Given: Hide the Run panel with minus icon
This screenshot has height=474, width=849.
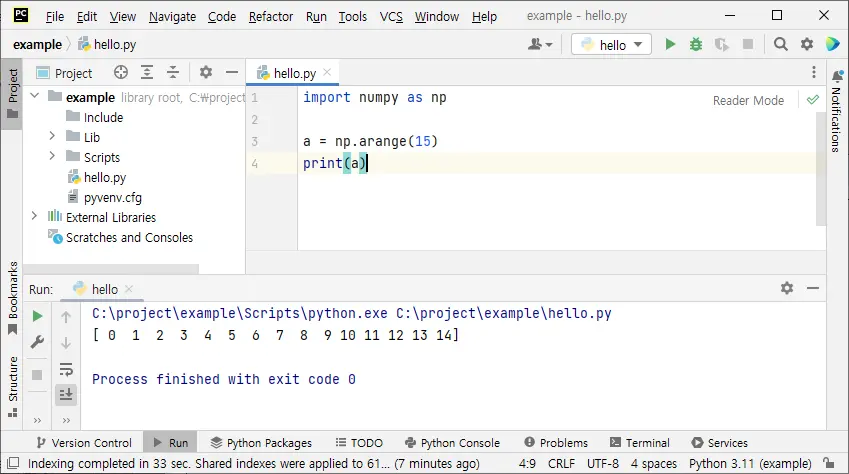Looking at the screenshot, I should 813,288.
